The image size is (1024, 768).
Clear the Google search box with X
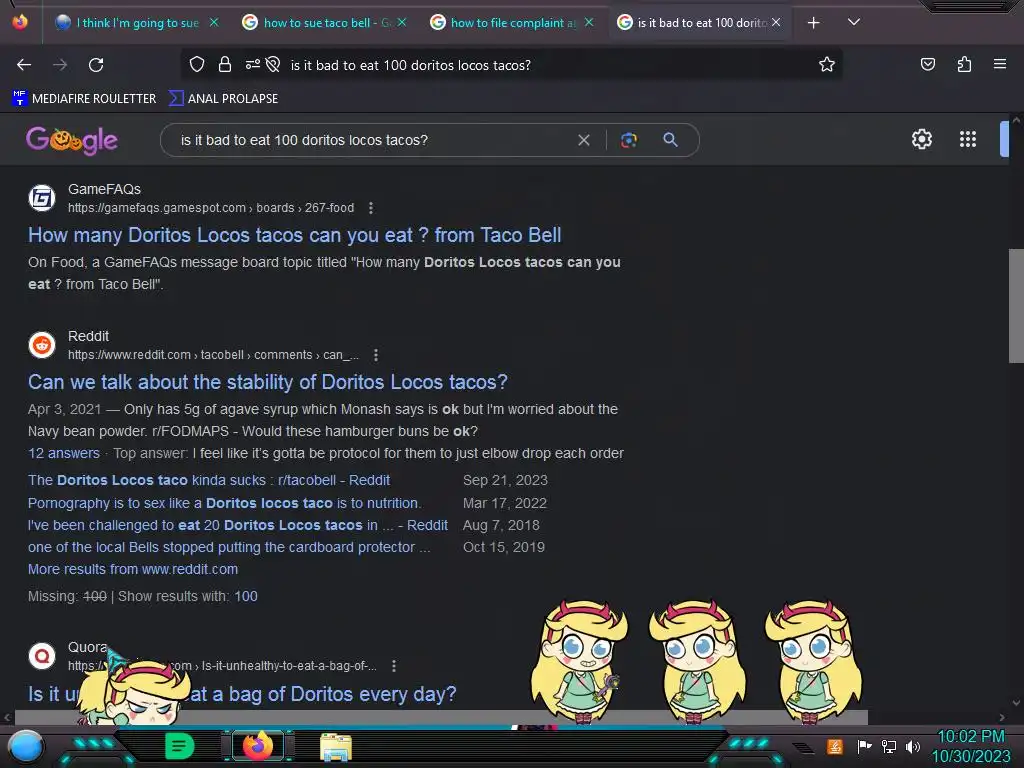coord(584,140)
